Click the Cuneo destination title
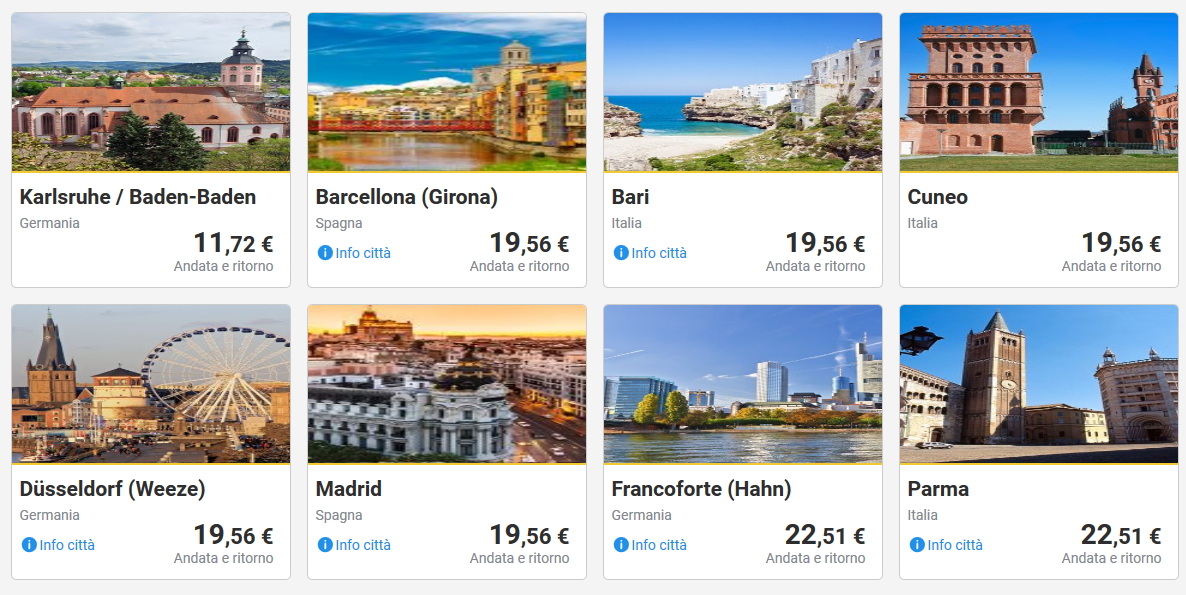This screenshot has height=595, width=1186. tap(938, 197)
